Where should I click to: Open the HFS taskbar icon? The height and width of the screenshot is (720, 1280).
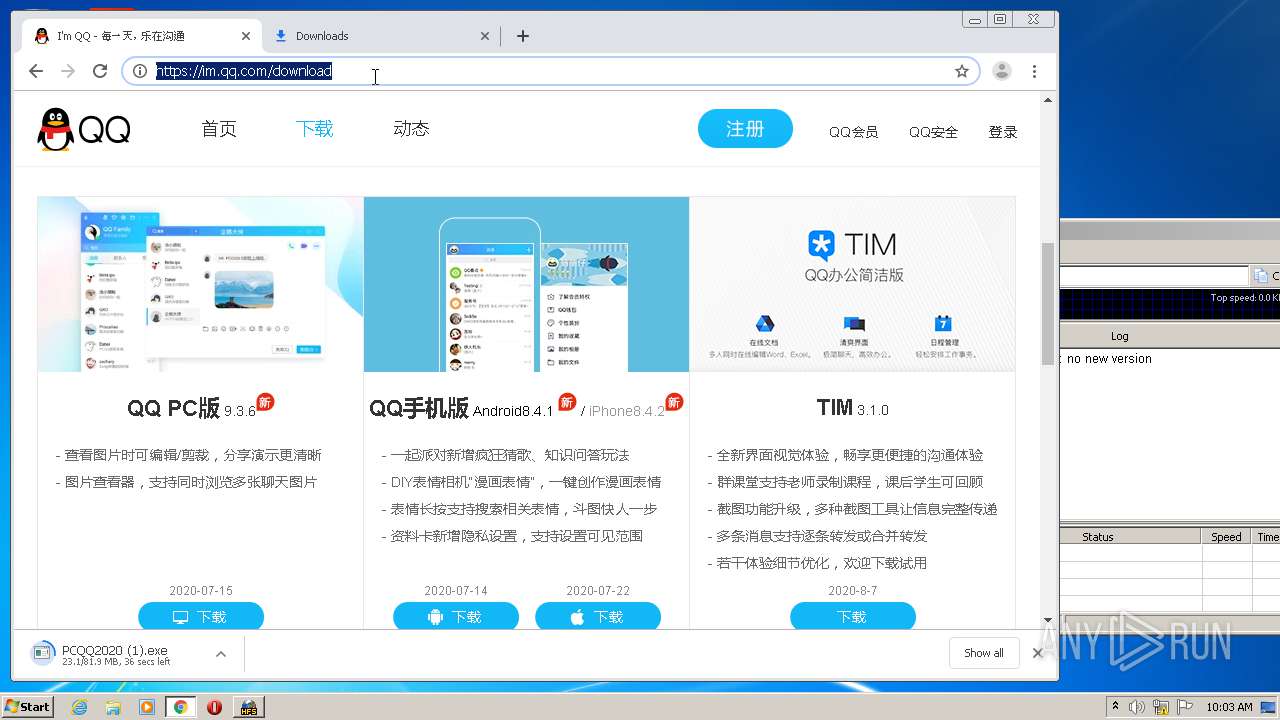coord(248,707)
